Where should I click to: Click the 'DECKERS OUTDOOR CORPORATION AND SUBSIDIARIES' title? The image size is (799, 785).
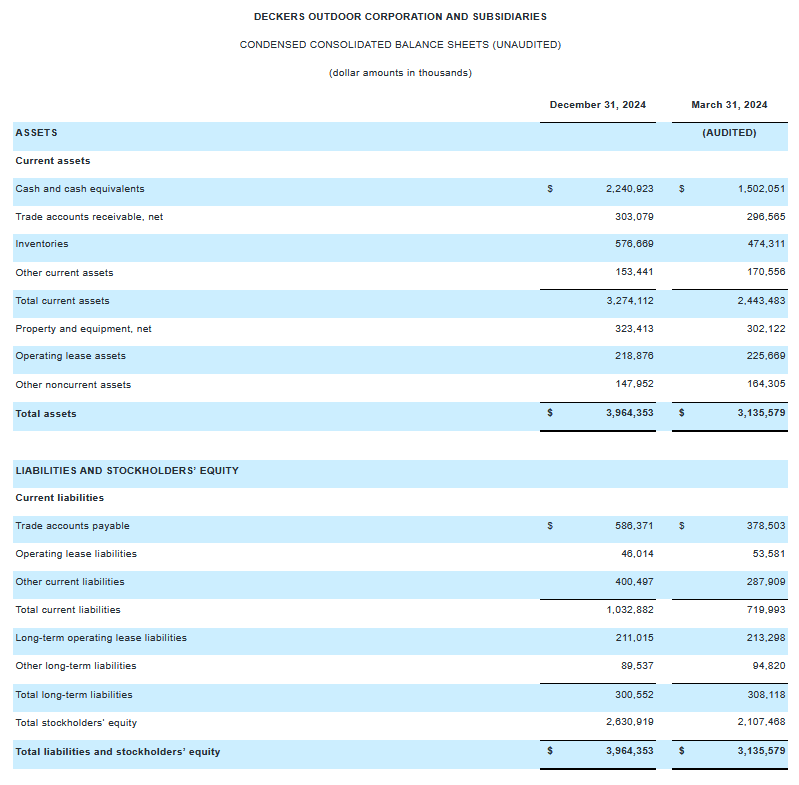(x=400, y=17)
